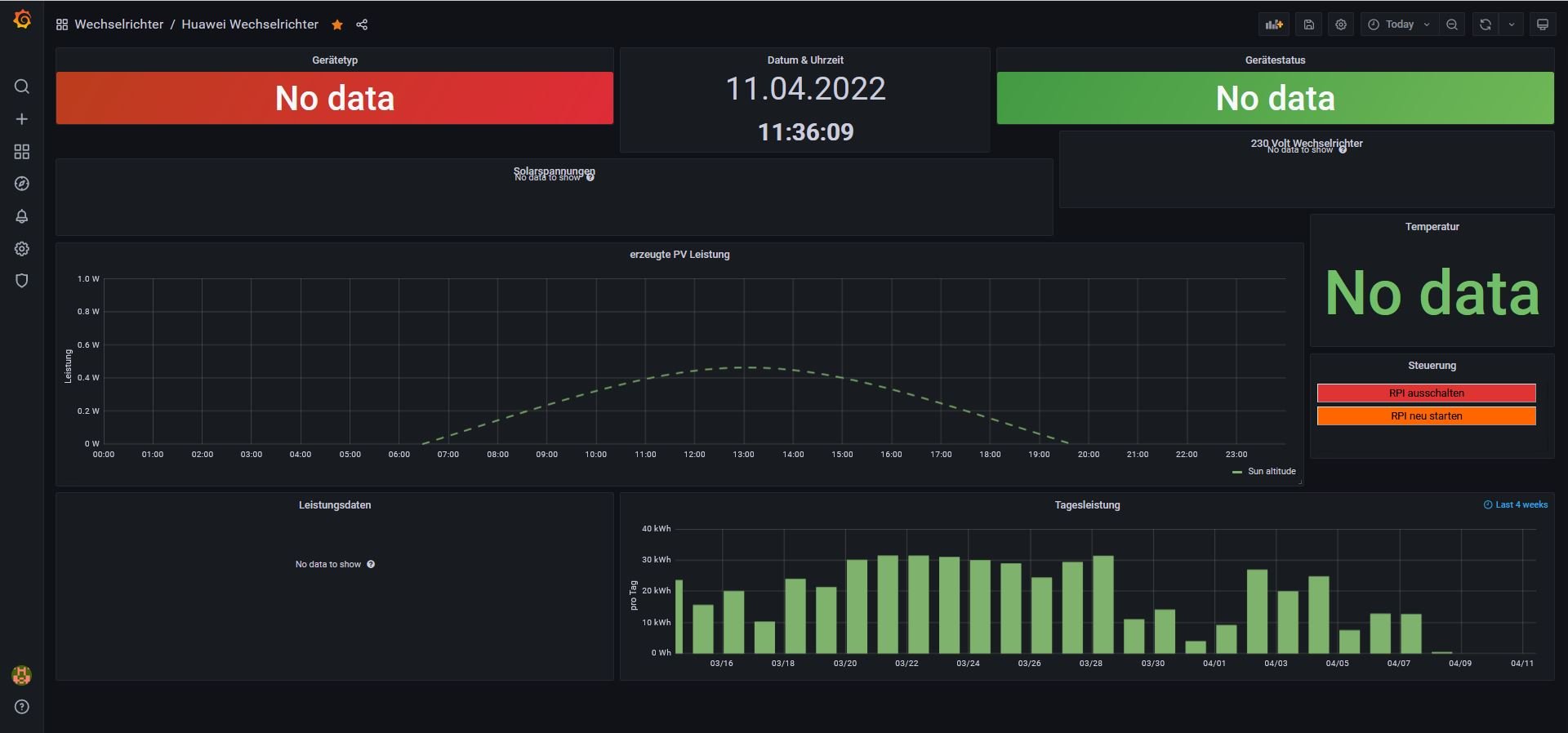1568x733 pixels.
Task: Open the Alerting bell icon
Action: (22, 216)
